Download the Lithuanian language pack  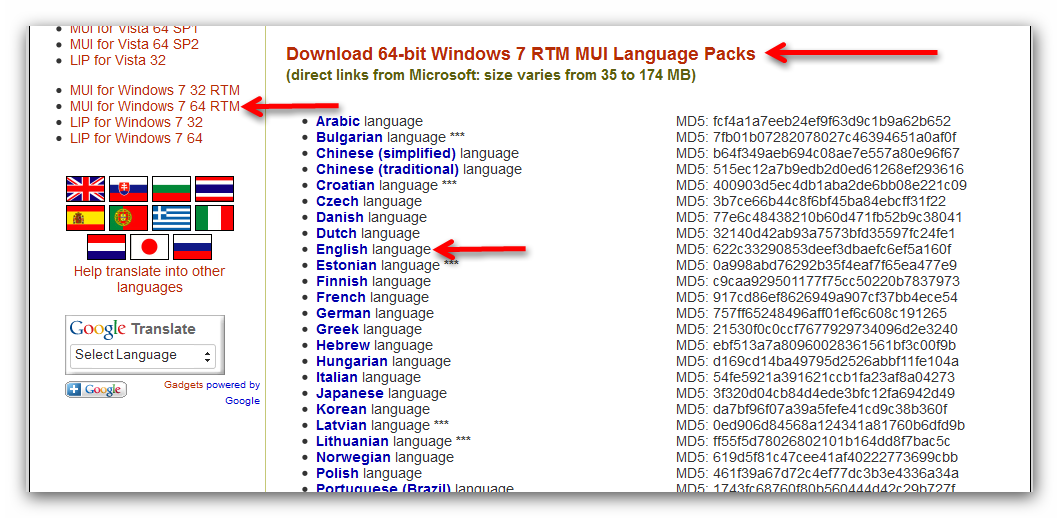click(353, 441)
